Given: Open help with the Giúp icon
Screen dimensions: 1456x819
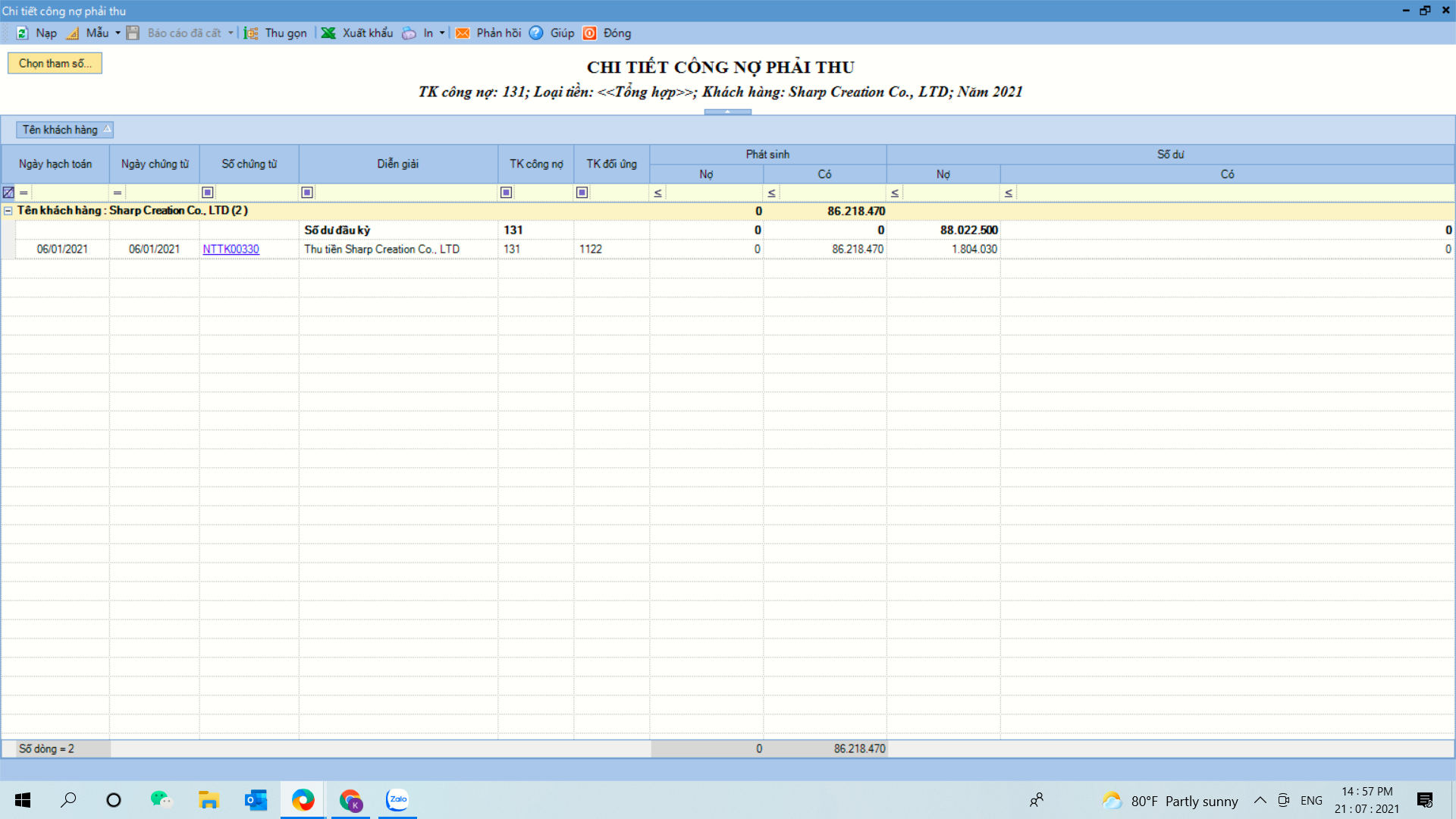Looking at the screenshot, I should coord(536,33).
